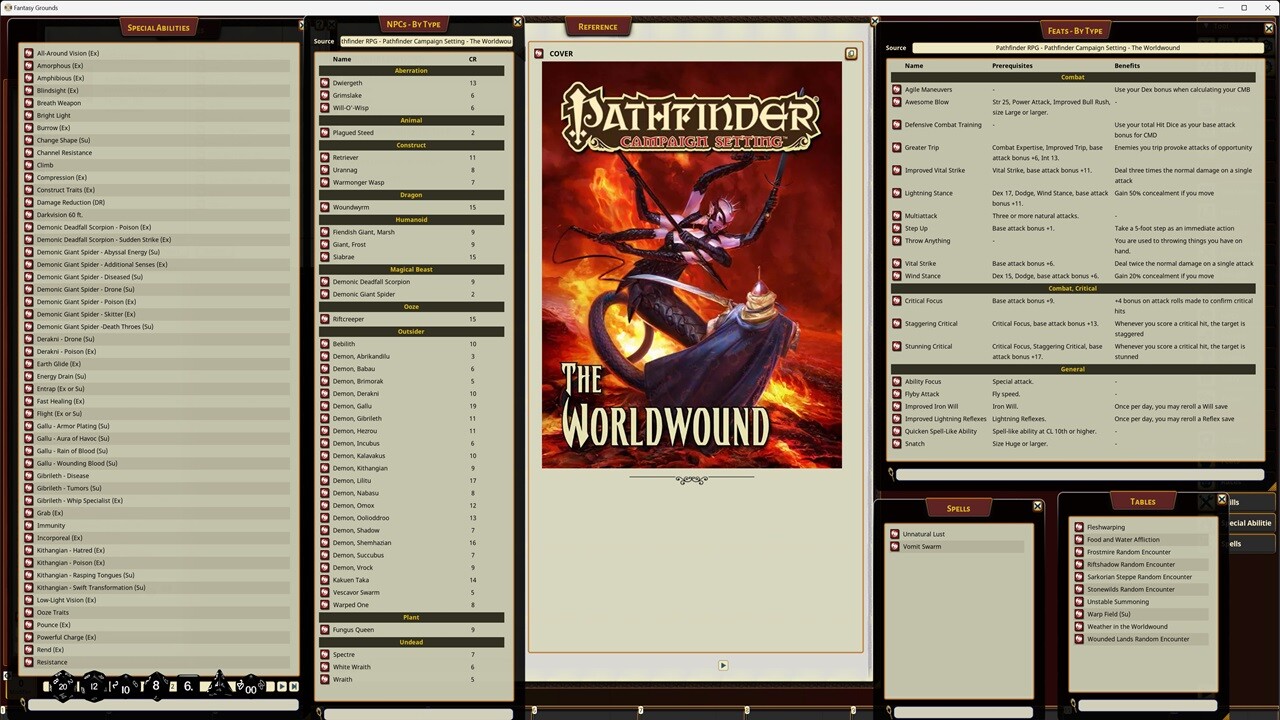
Task: Roll the d10 die from the dice bar
Action: (124, 686)
